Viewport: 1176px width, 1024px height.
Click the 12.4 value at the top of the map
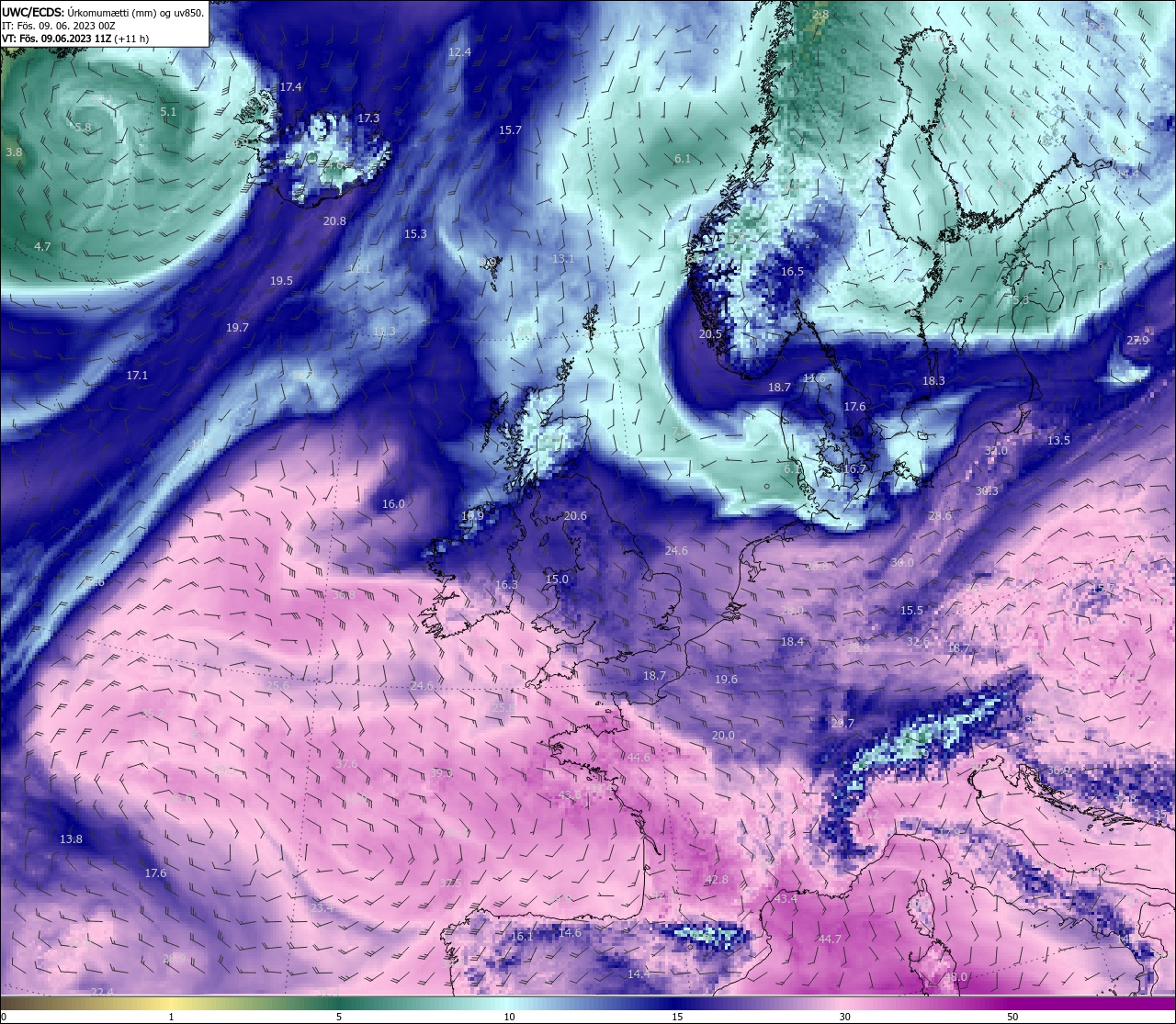point(459,52)
